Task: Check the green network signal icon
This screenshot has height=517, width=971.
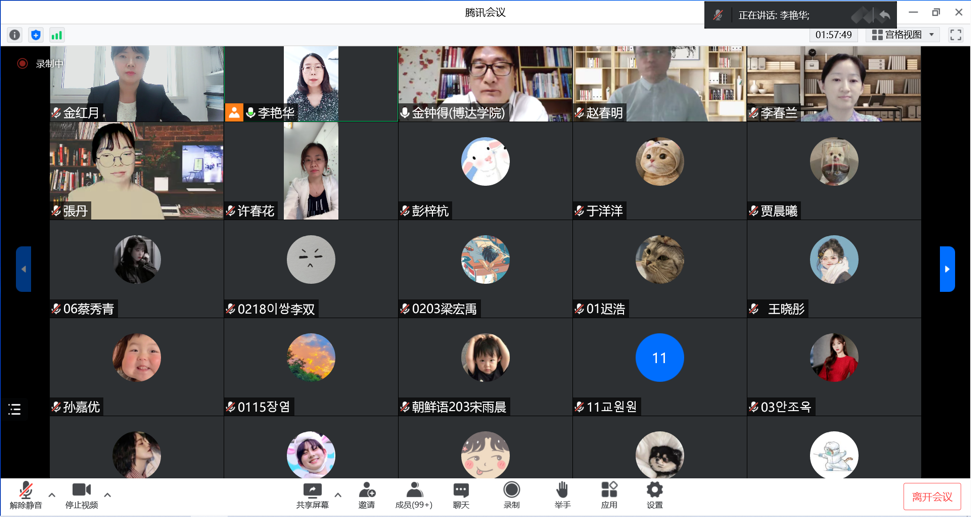Action: 57,35
